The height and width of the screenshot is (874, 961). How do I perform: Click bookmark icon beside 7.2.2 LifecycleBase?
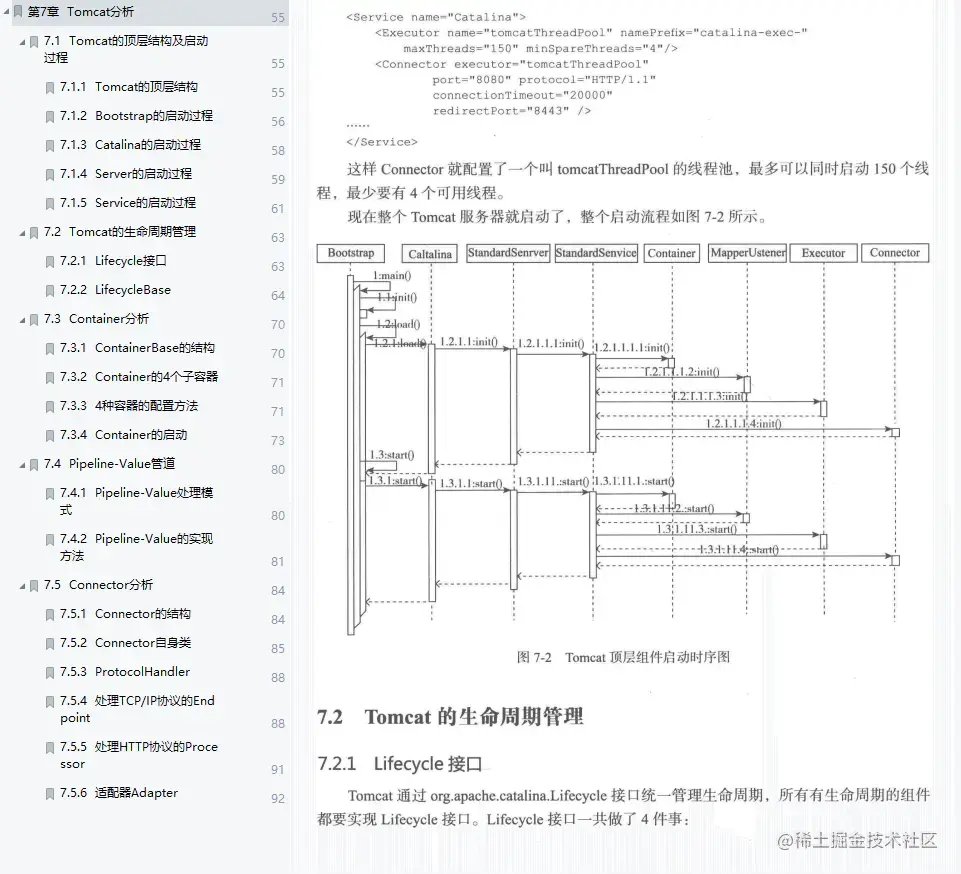pyautogui.click(x=50, y=291)
